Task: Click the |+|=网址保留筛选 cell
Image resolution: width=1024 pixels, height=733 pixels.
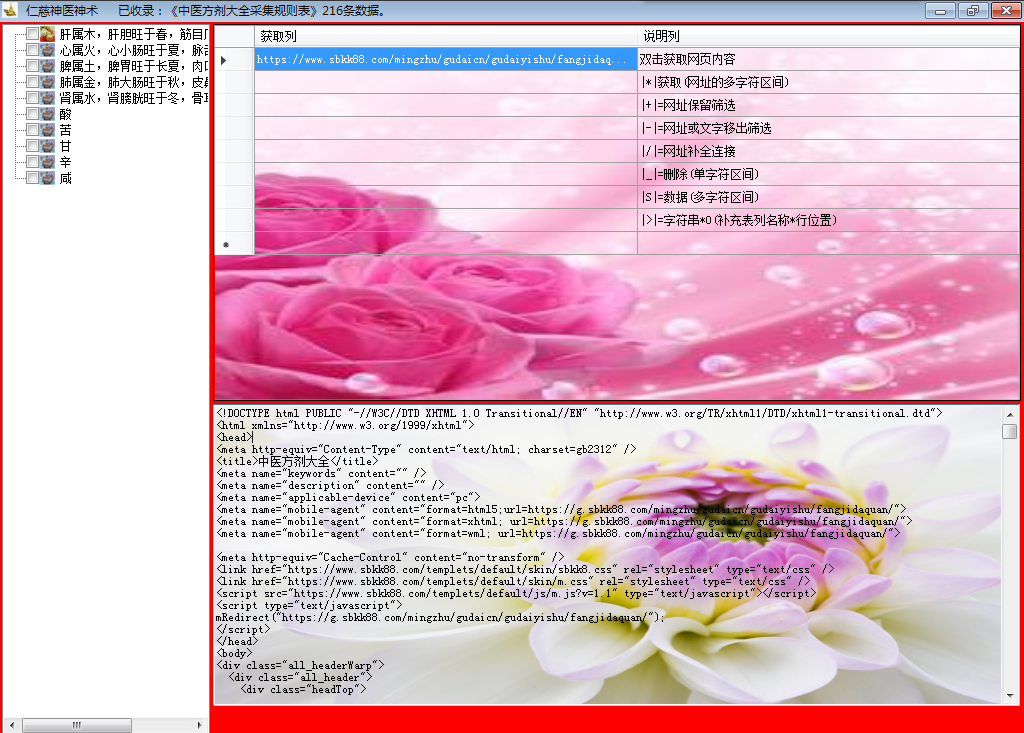Action: pyautogui.click(x=827, y=105)
